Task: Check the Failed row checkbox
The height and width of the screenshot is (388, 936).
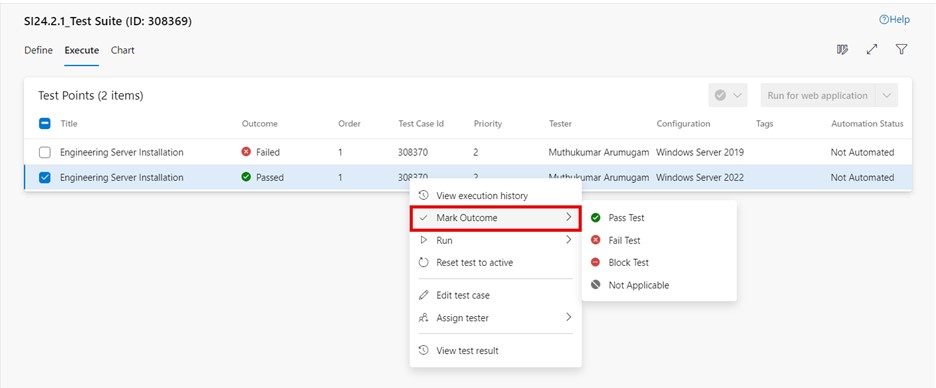Action: (45, 152)
